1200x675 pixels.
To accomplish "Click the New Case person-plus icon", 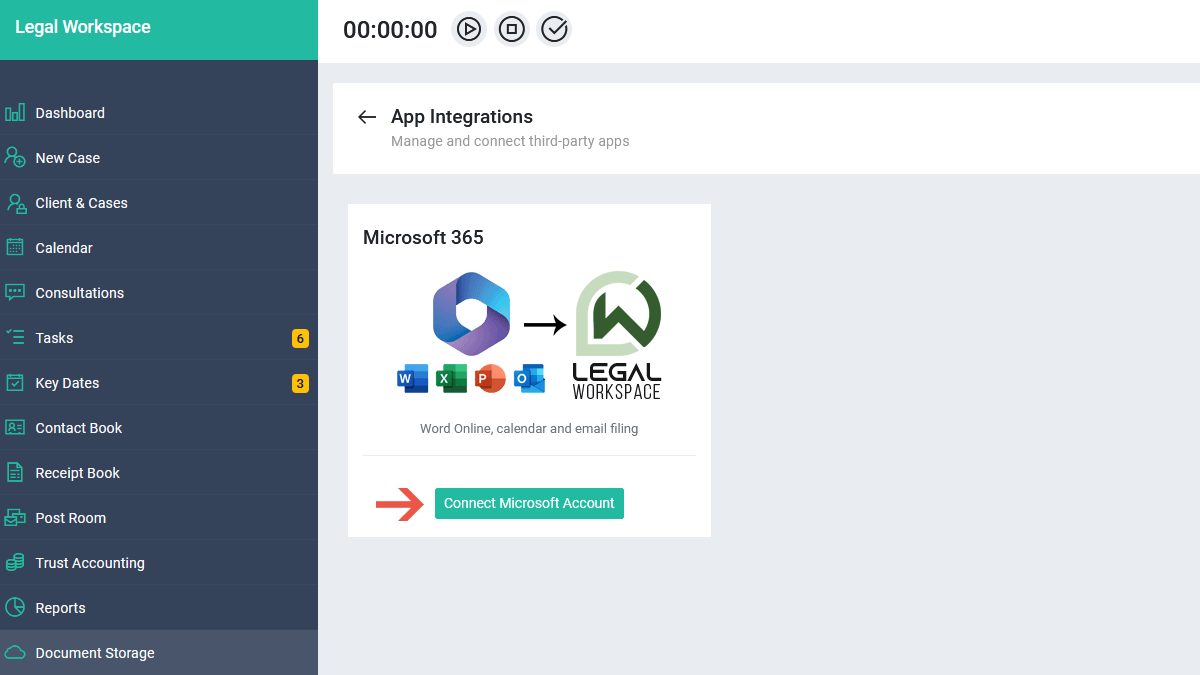I will click(x=15, y=158).
